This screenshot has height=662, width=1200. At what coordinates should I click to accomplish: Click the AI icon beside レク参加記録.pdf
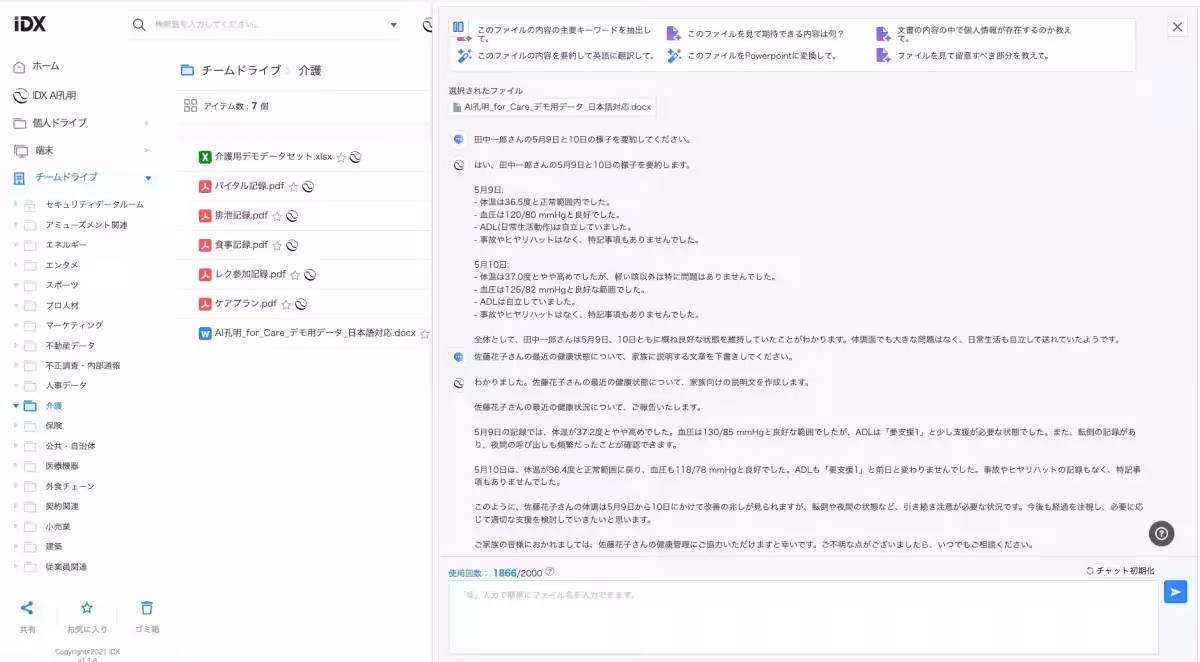click(x=310, y=274)
